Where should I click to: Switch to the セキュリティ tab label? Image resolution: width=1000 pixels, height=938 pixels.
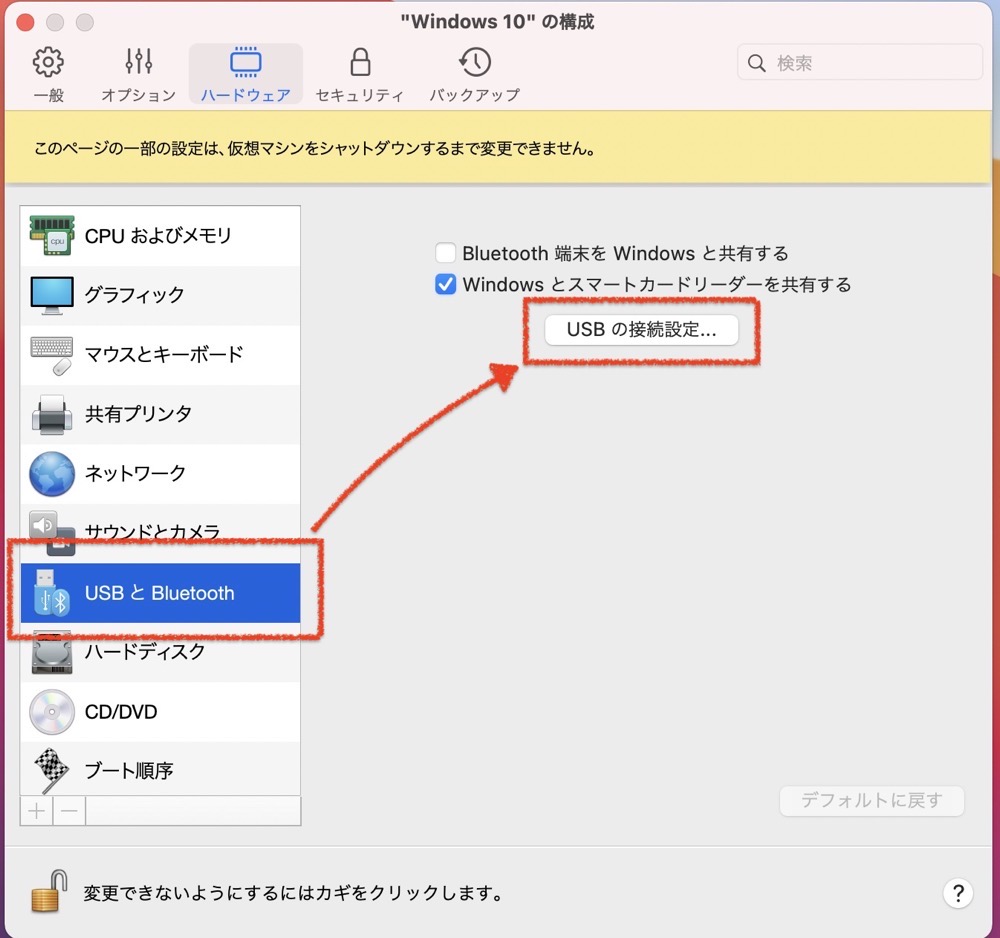point(360,95)
